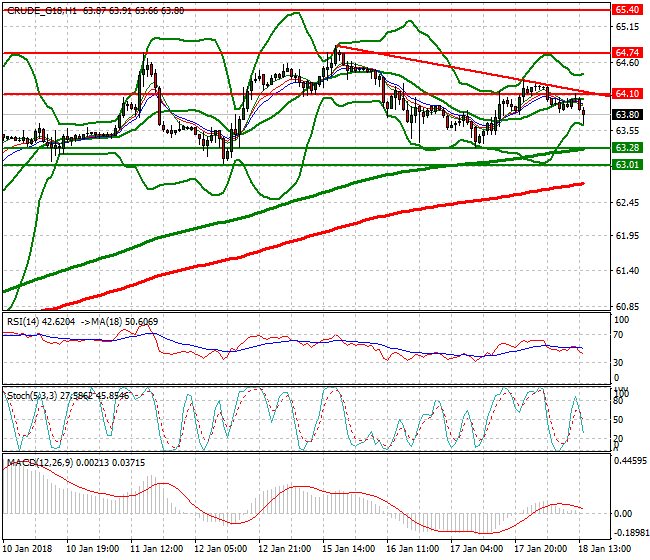Click the 64.74 red resistance price label
The image size is (650, 560).
pyautogui.click(x=627, y=53)
